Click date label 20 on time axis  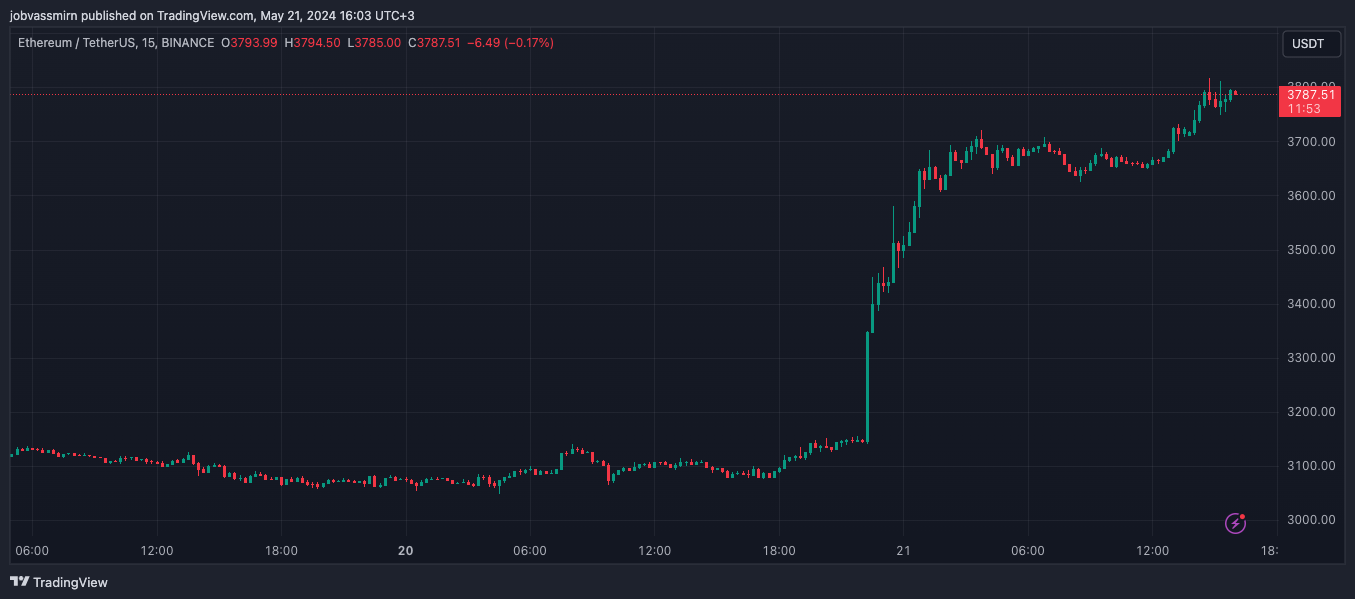pyautogui.click(x=405, y=550)
